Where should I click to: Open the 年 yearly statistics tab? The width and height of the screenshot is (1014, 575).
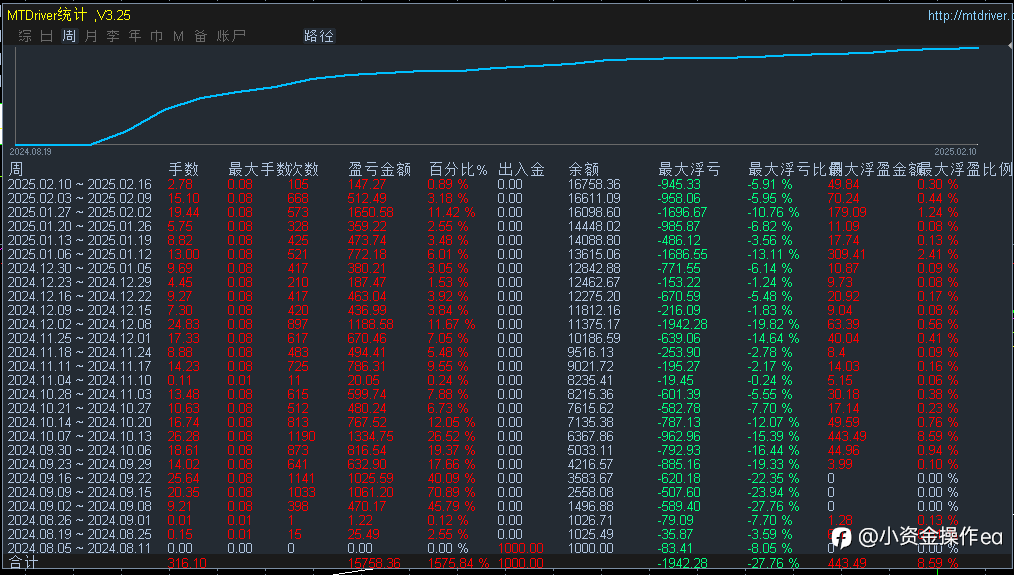135,36
